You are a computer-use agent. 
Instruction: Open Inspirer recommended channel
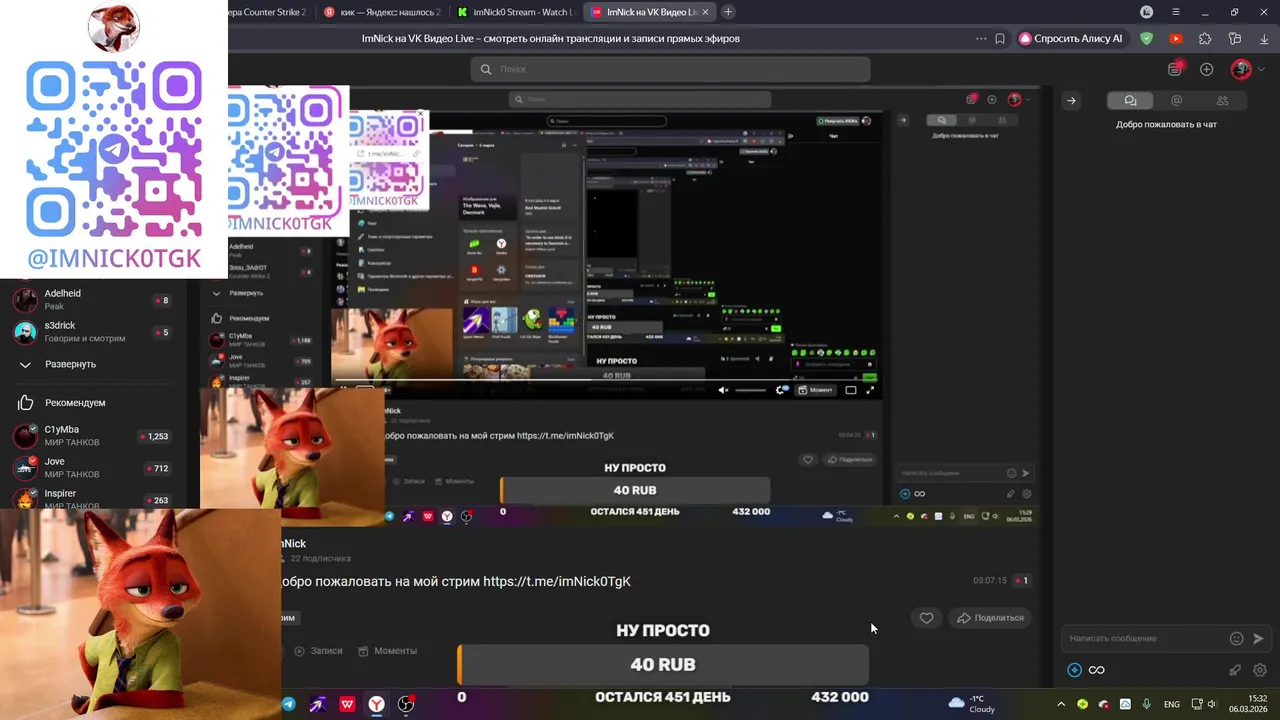(x=91, y=498)
